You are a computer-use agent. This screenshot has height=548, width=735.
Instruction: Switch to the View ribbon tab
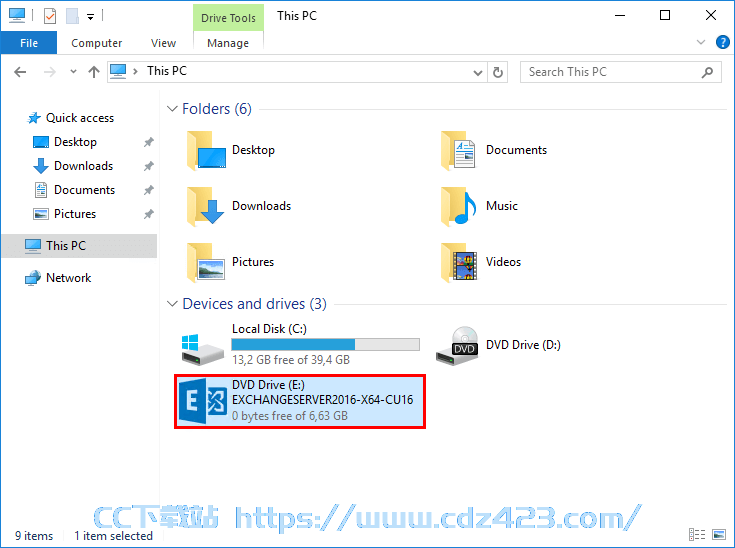(x=163, y=43)
